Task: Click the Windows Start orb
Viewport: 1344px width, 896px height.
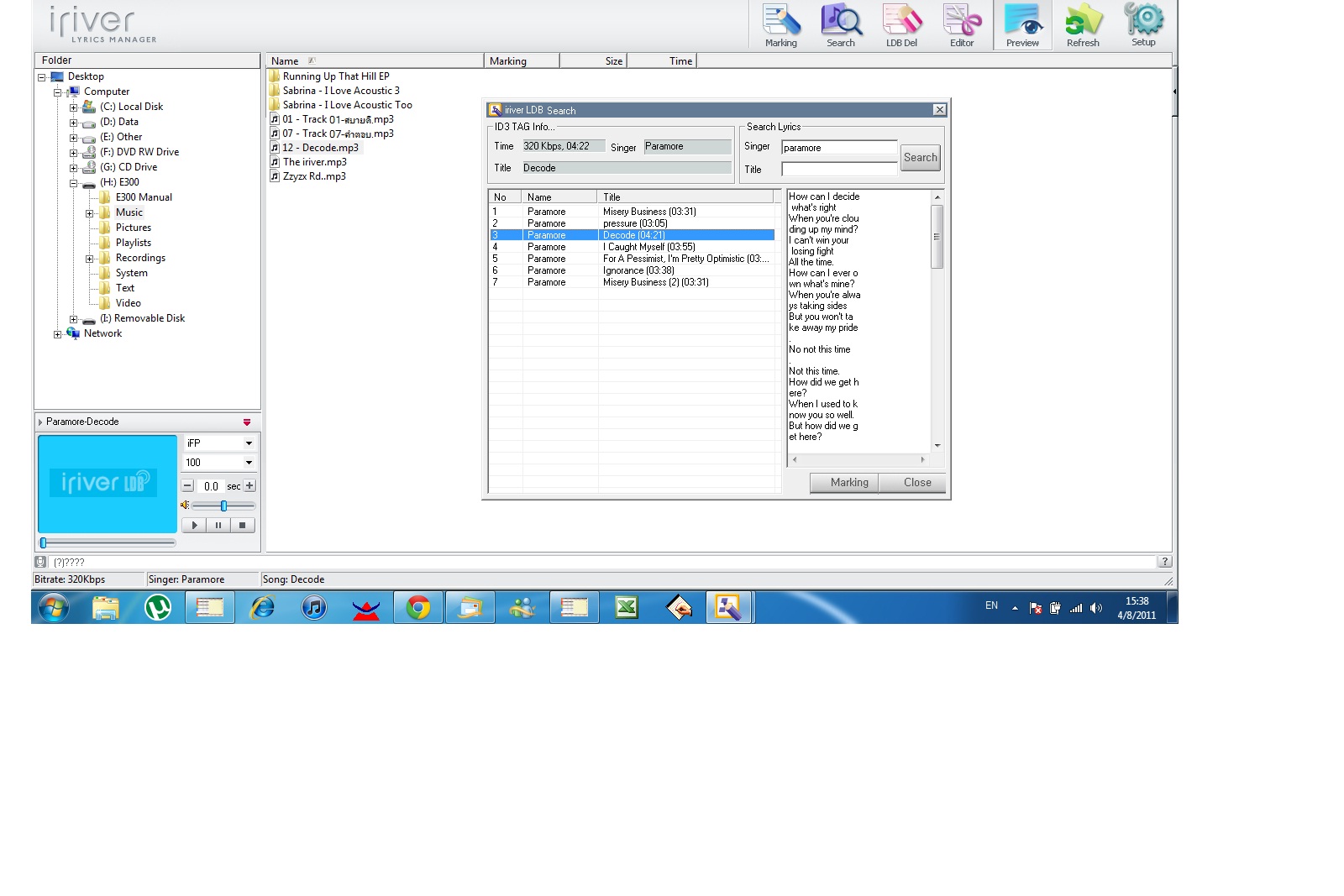Action: coord(54,607)
